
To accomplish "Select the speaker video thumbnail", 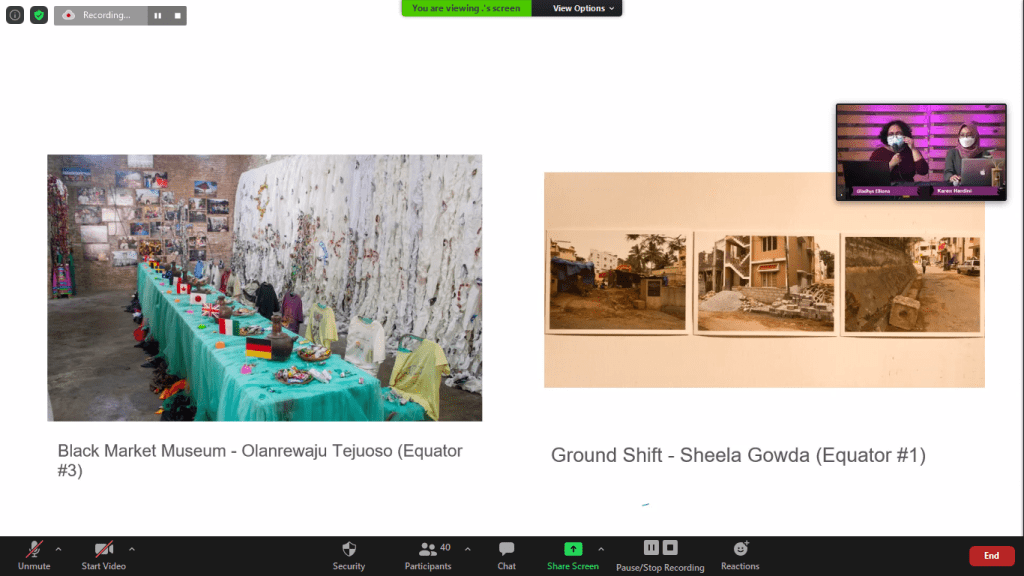I will (921, 152).
